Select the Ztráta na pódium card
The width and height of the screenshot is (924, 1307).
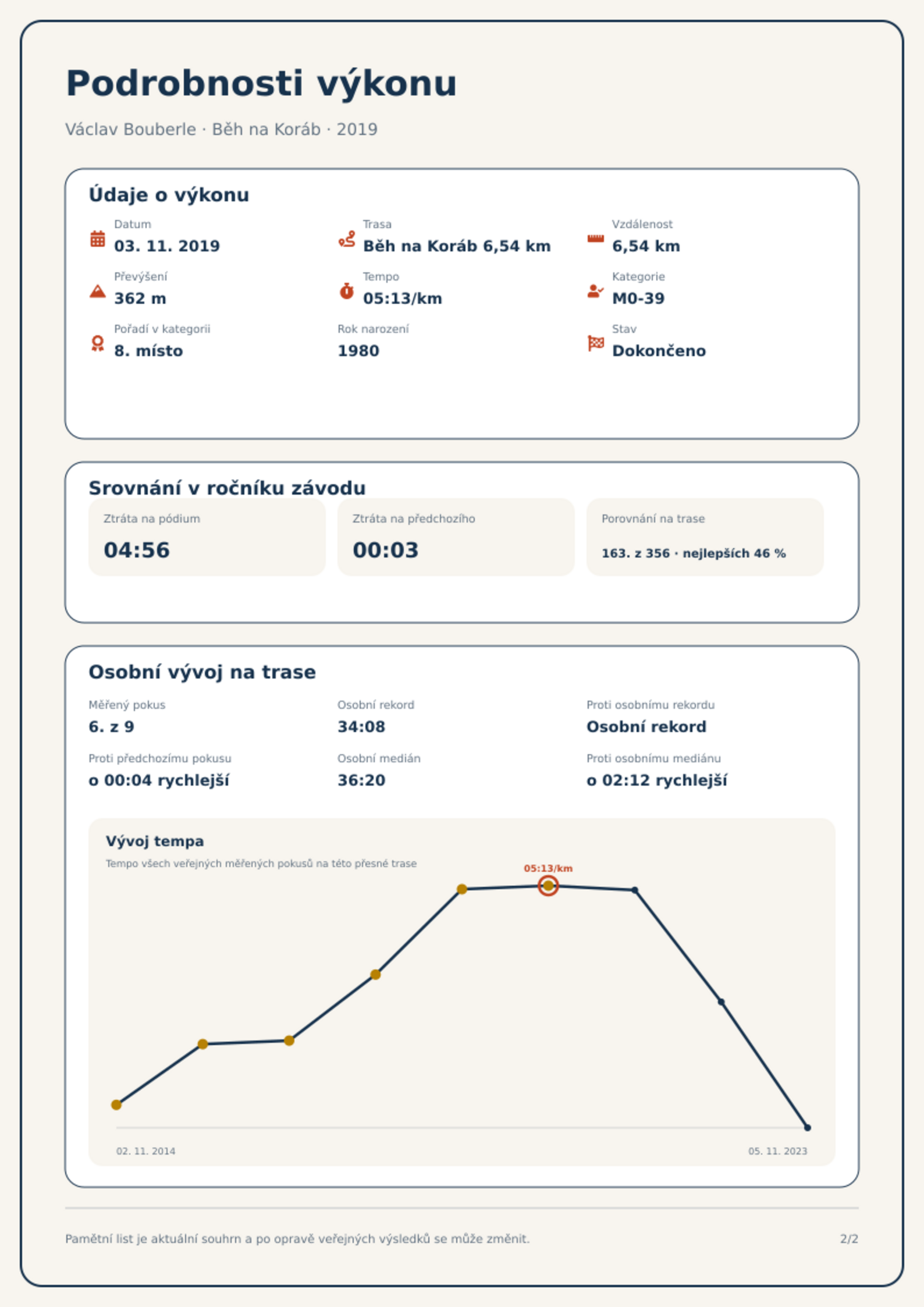point(207,537)
